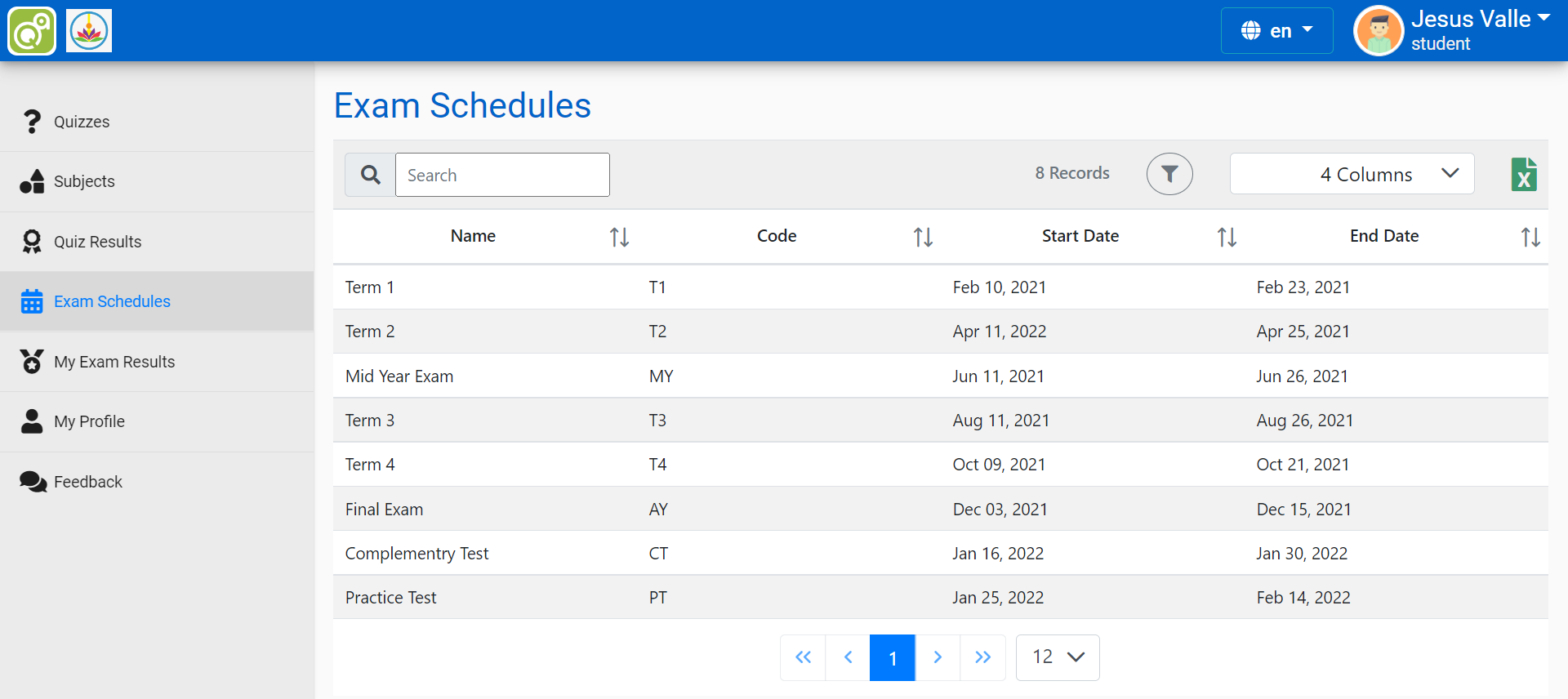Image resolution: width=1568 pixels, height=699 pixels.
Task: Expand the 4 Columns selector
Action: tap(1352, 174)
